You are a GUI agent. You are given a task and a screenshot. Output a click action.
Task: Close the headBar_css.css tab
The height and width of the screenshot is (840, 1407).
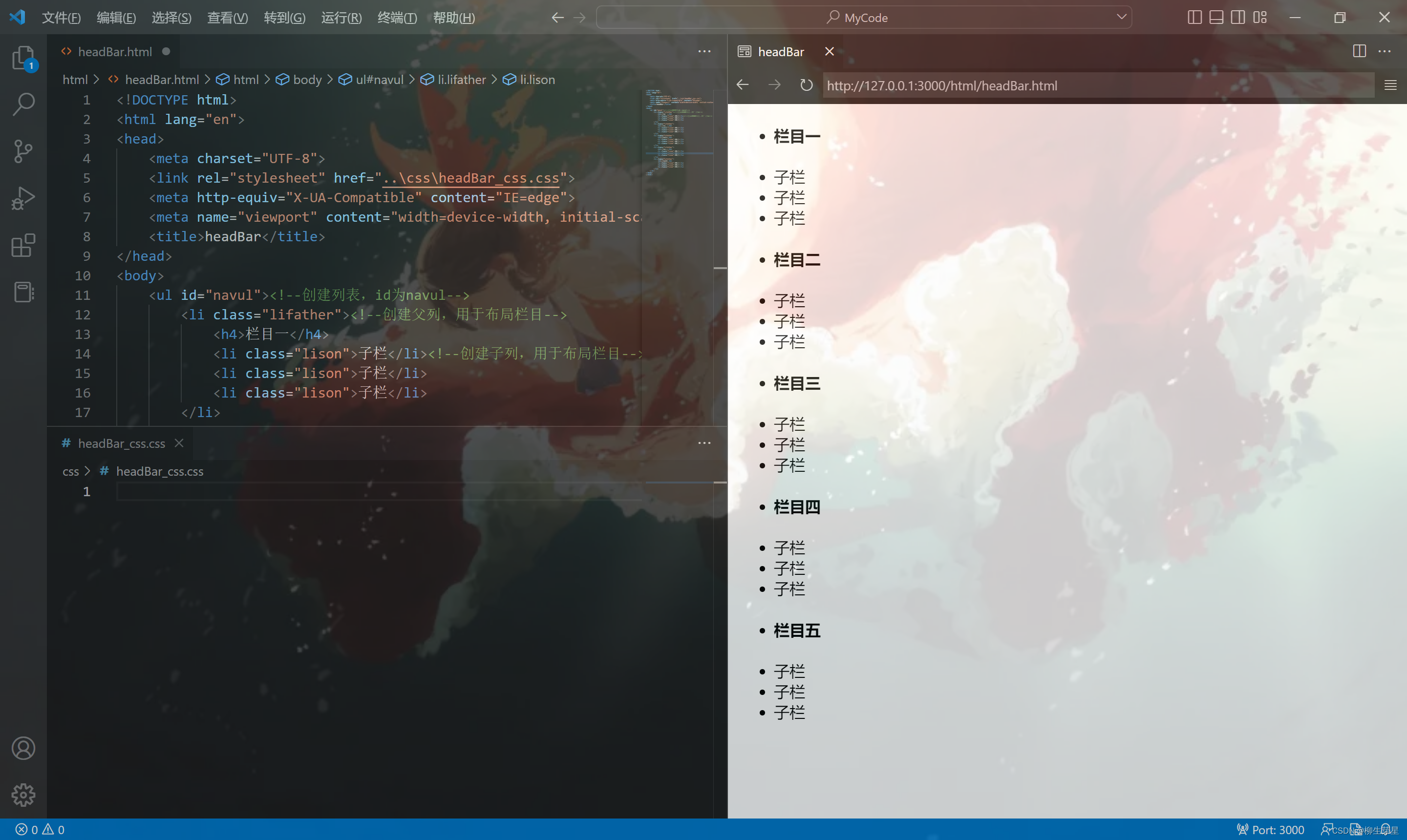coord(179,443)
